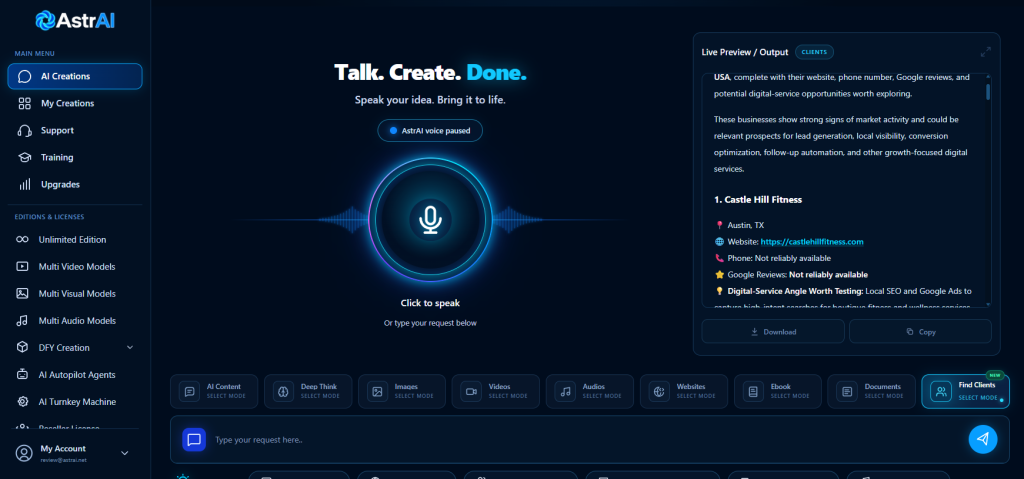Select the AI Content mode
Screen dimensions: 1024x479
pyautogui.click(x=214, y=391)
